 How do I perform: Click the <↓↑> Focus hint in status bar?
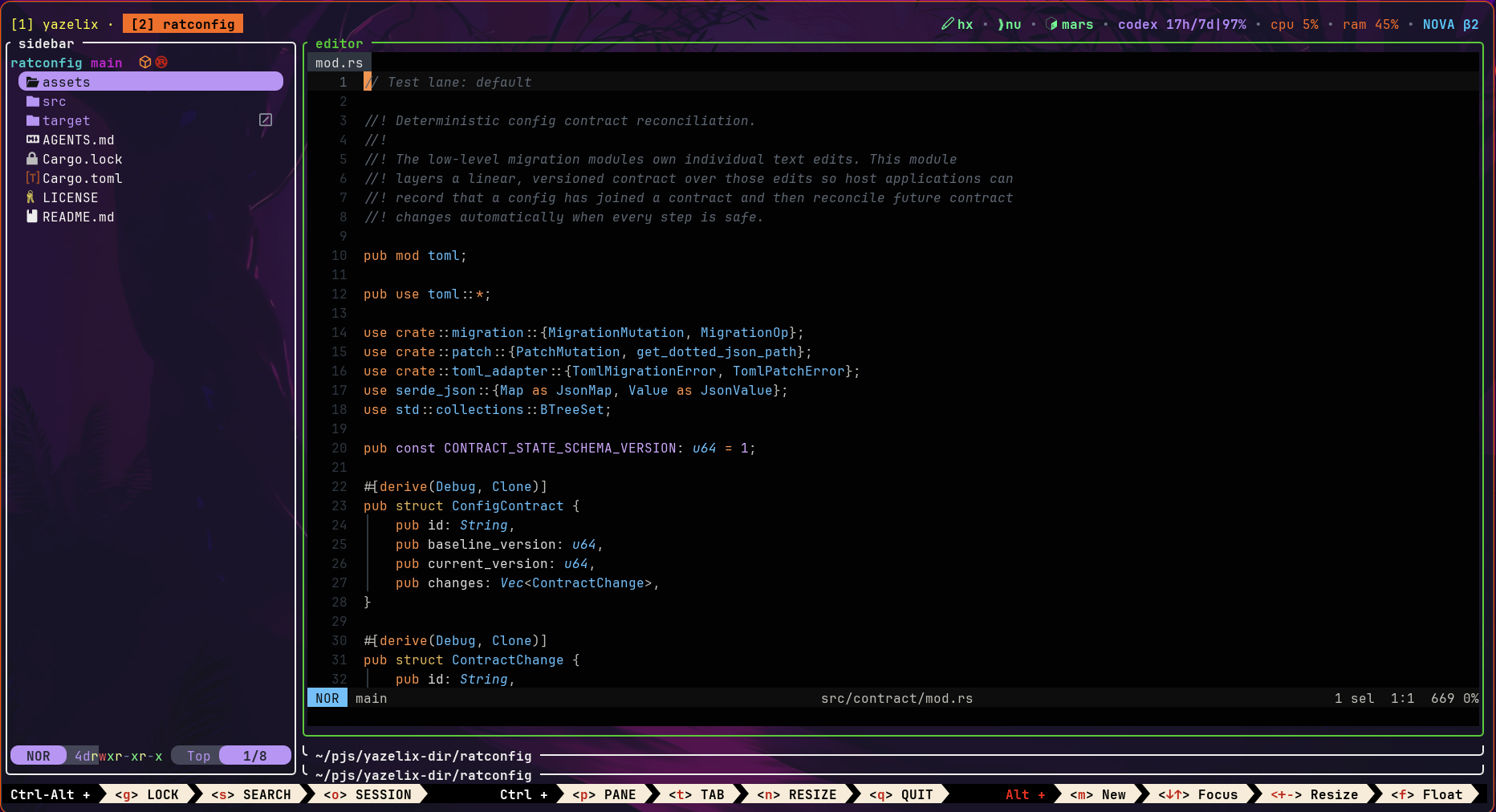[1198, 794]
